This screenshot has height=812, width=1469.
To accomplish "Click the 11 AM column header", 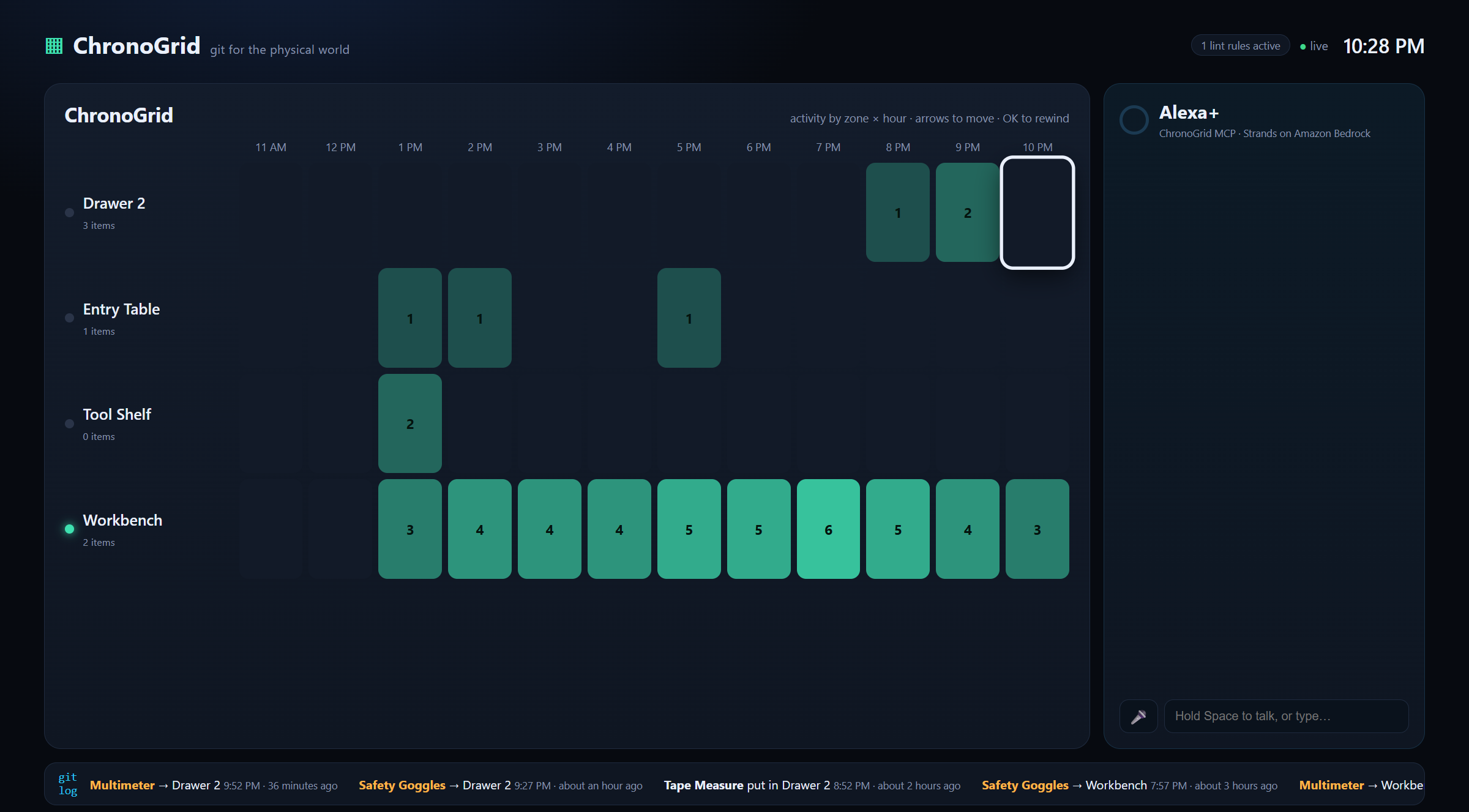I will (x=271, y=147).
